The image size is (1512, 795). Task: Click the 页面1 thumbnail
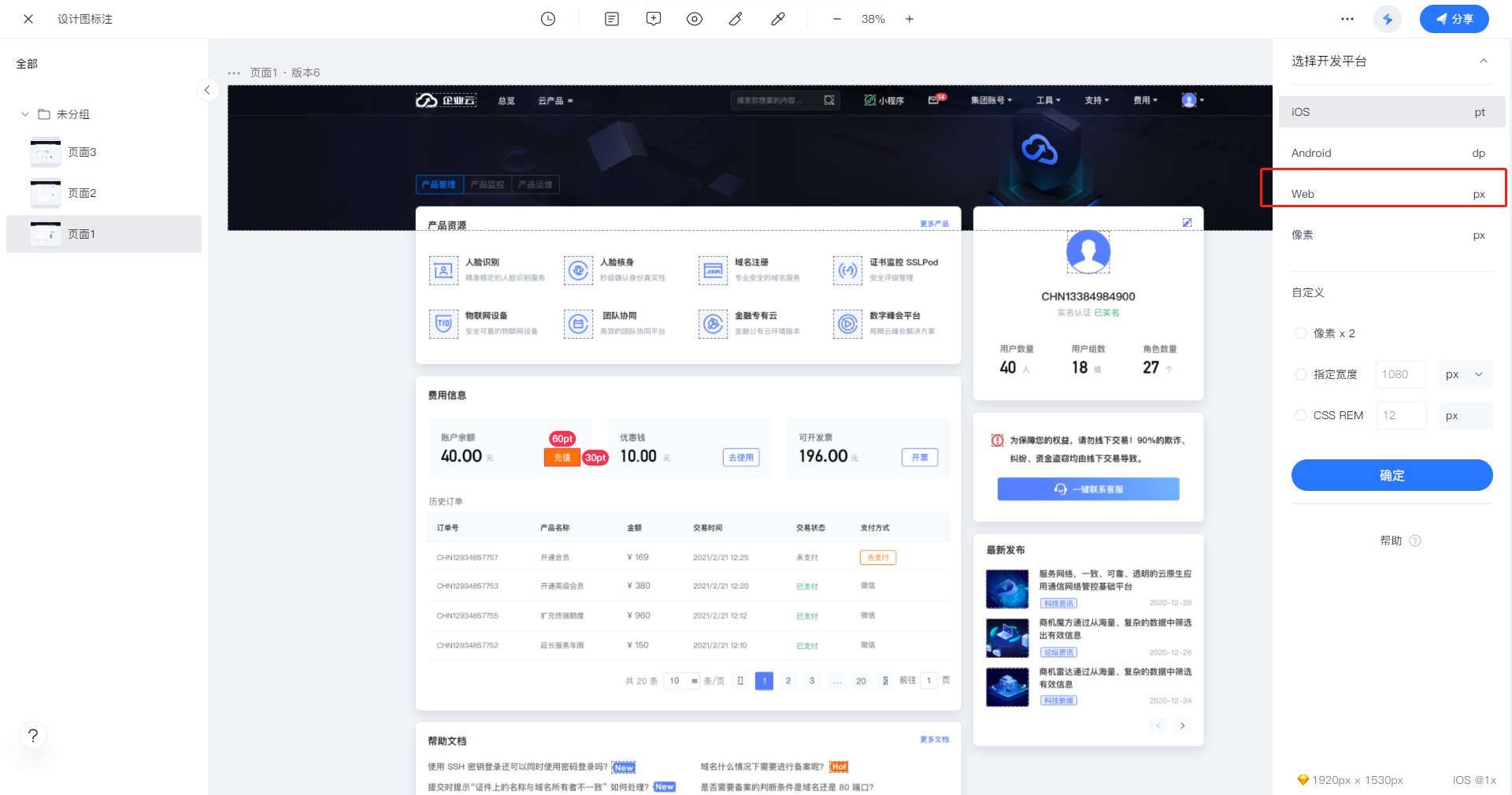point(46,234)
